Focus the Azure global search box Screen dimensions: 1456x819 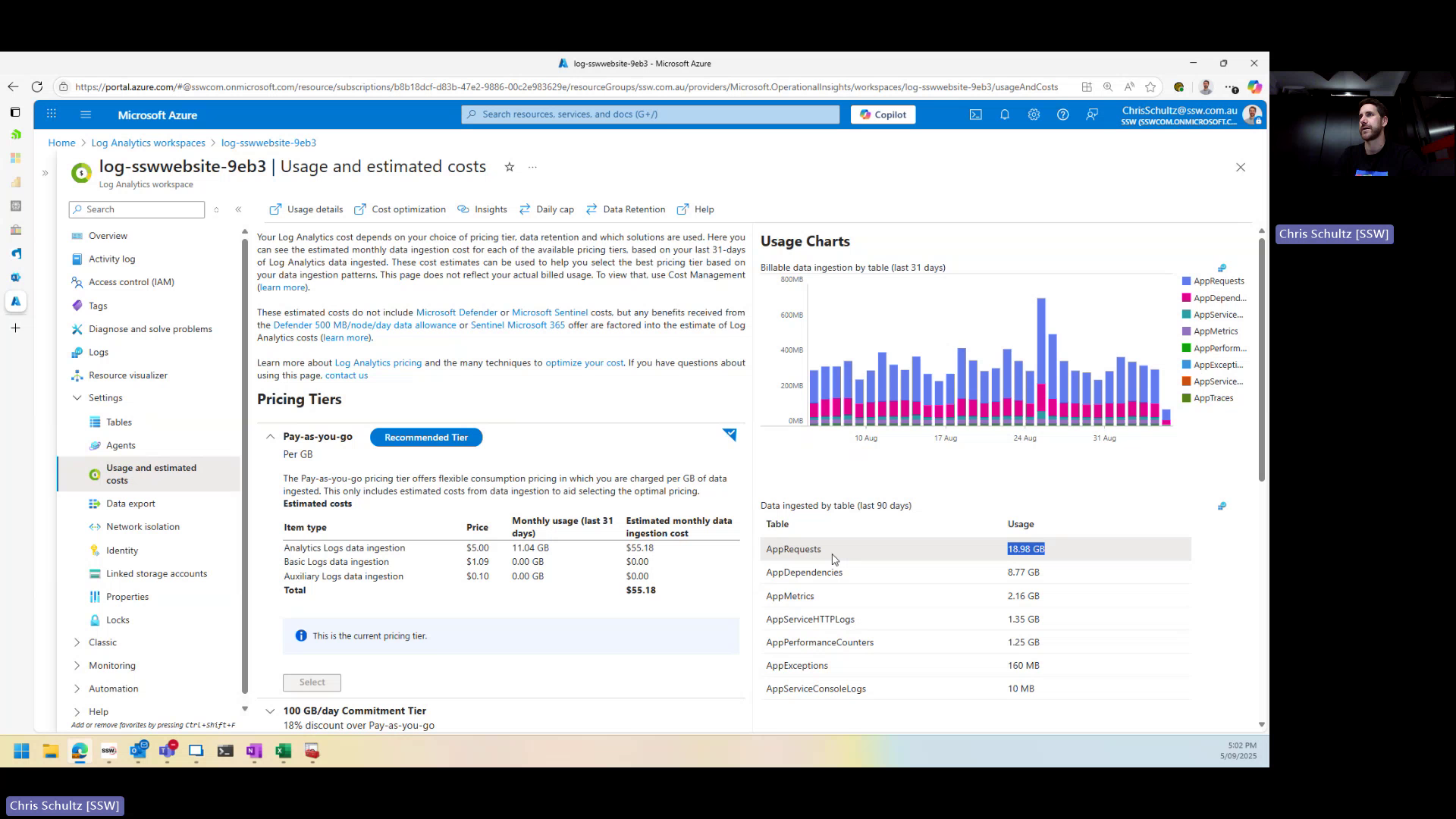tap(650, 115)
